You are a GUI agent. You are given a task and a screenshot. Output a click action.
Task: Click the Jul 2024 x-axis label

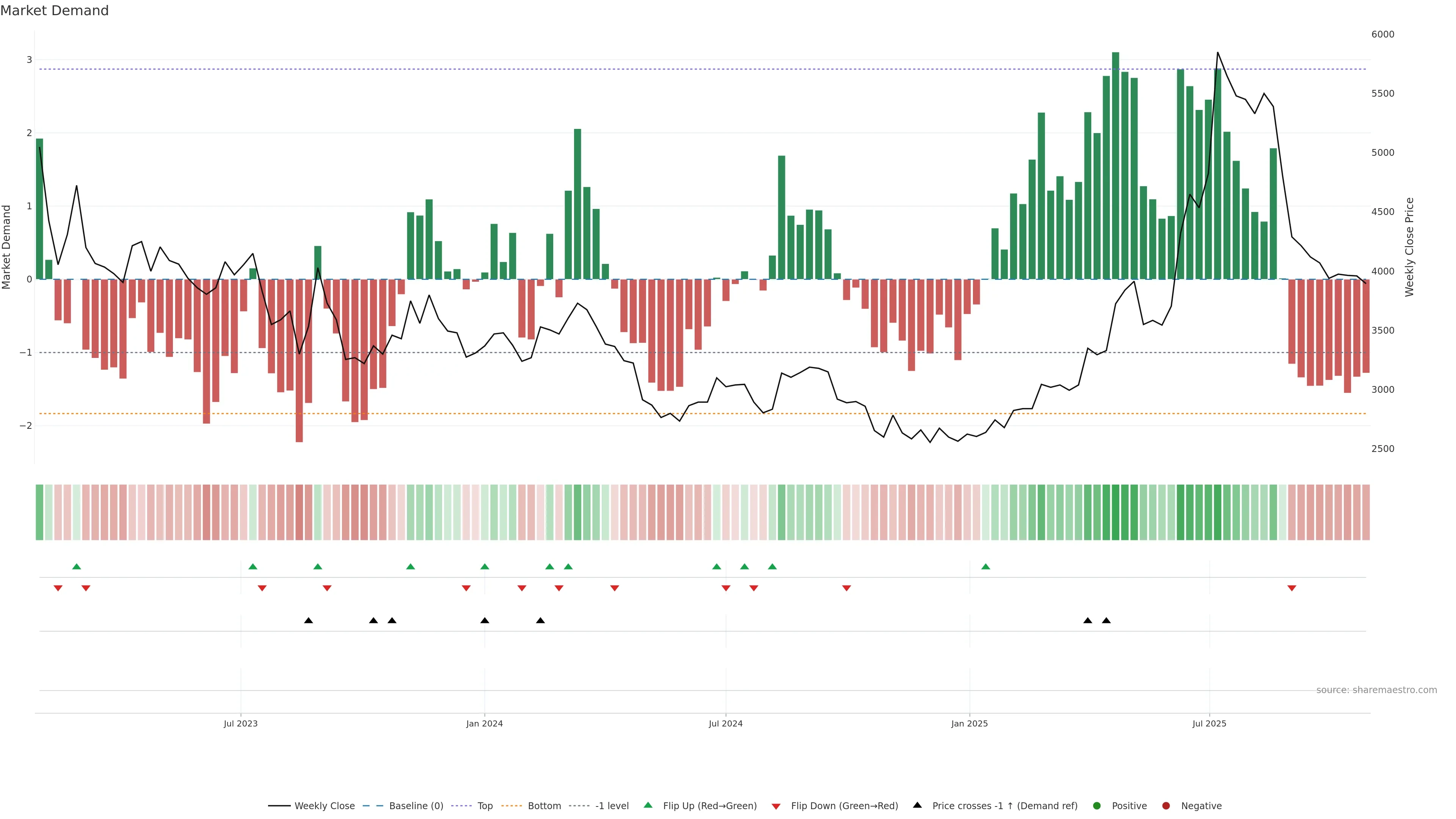click(726, 723)
